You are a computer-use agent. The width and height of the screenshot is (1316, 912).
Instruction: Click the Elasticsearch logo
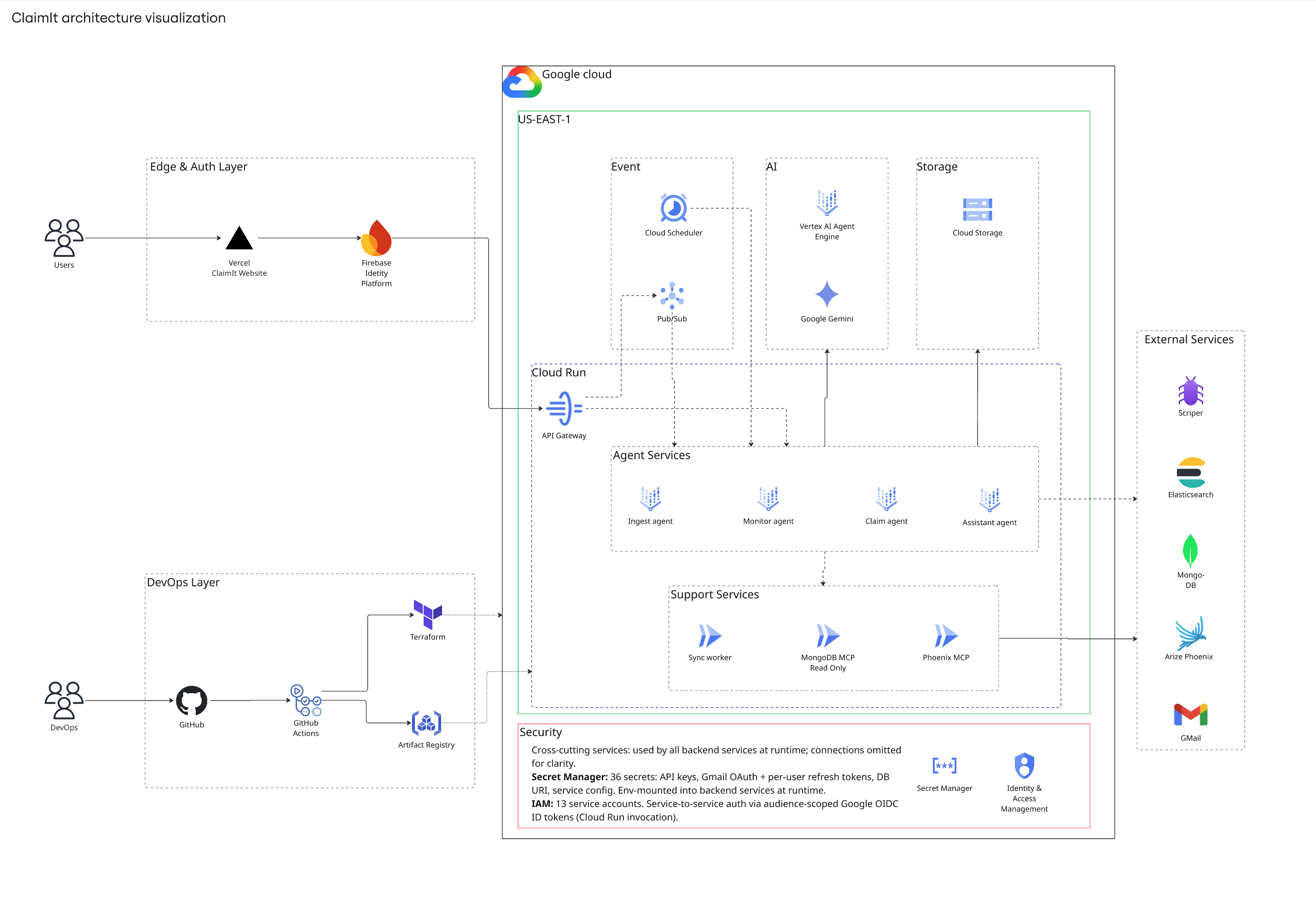point(1190,473)
